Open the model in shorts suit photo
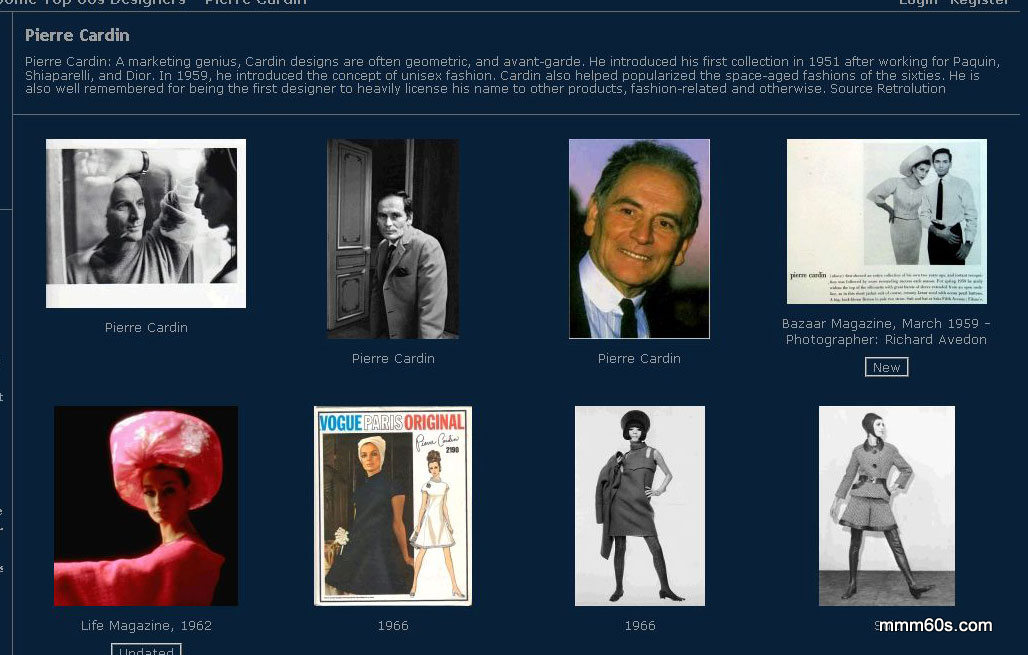The height and width of the screenshot is (655, 1028). (886, 506)
